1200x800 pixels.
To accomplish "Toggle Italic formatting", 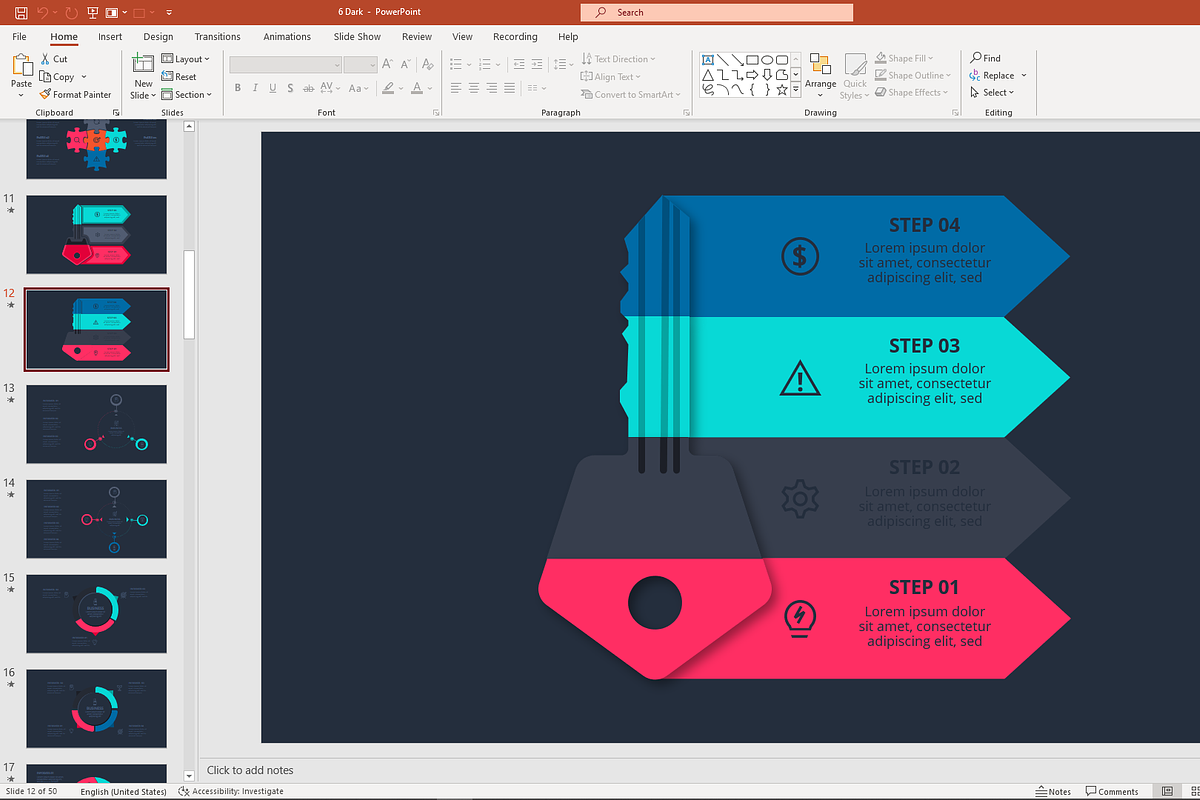I will pyautogui.click(x=255, y=88).
